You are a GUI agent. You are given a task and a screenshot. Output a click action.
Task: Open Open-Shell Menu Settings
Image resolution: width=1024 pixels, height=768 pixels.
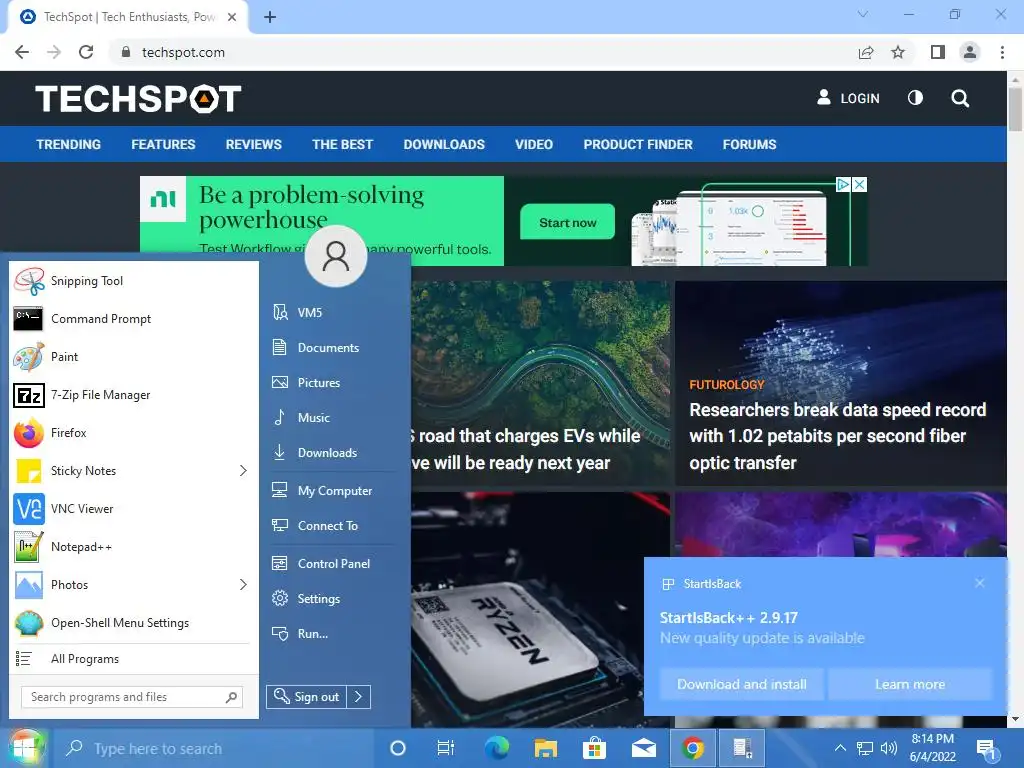[133, 623]
